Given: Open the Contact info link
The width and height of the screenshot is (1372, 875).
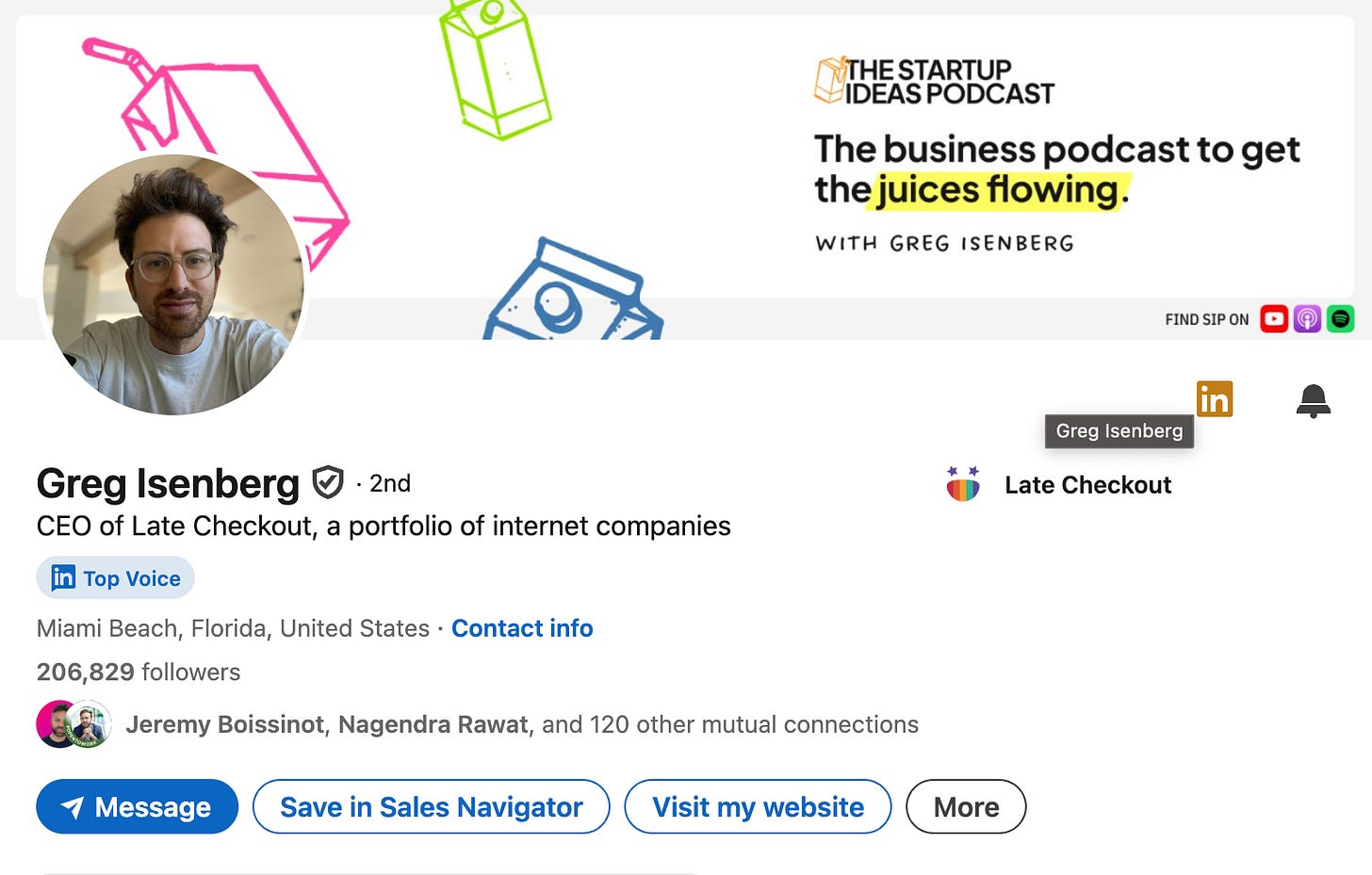Looking at the screenshot, I should coord(522,628).
